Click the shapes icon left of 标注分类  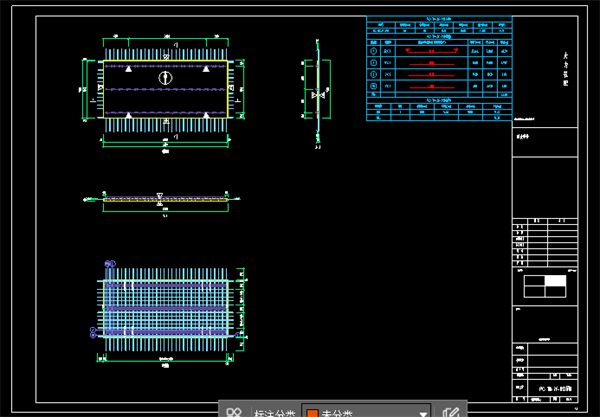pos(233,412)
